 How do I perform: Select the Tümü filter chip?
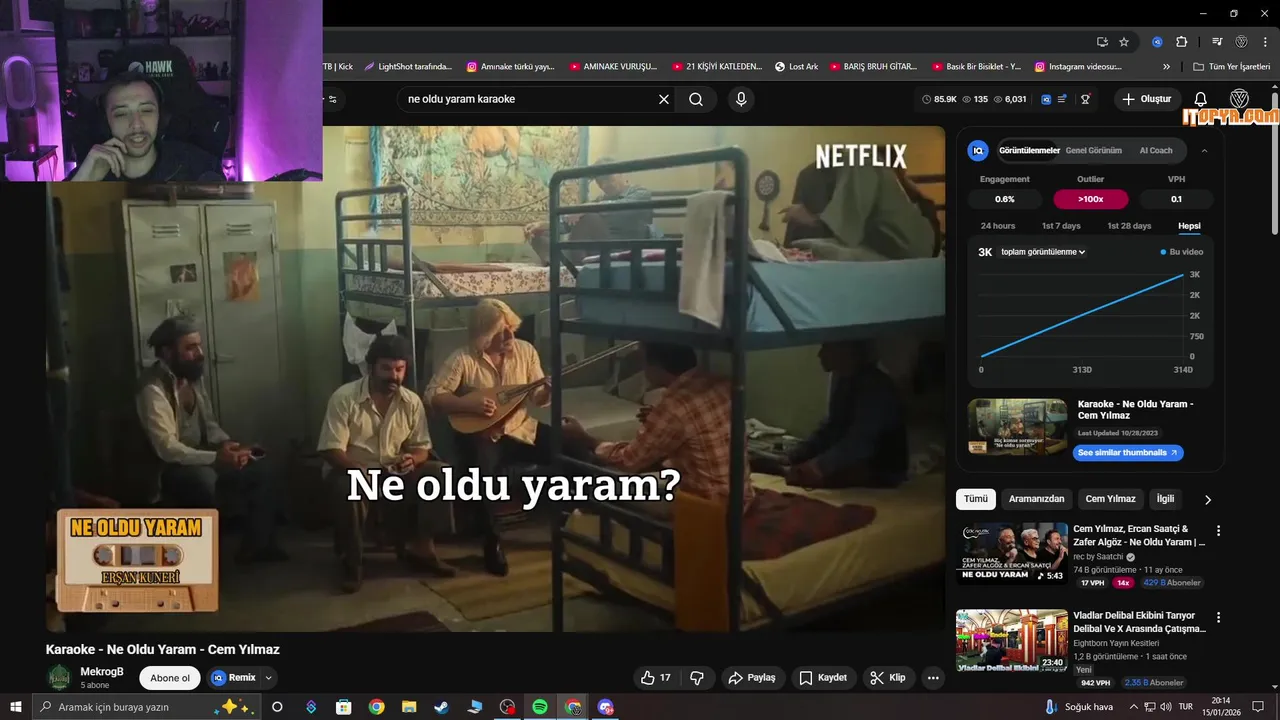(976, 499)
